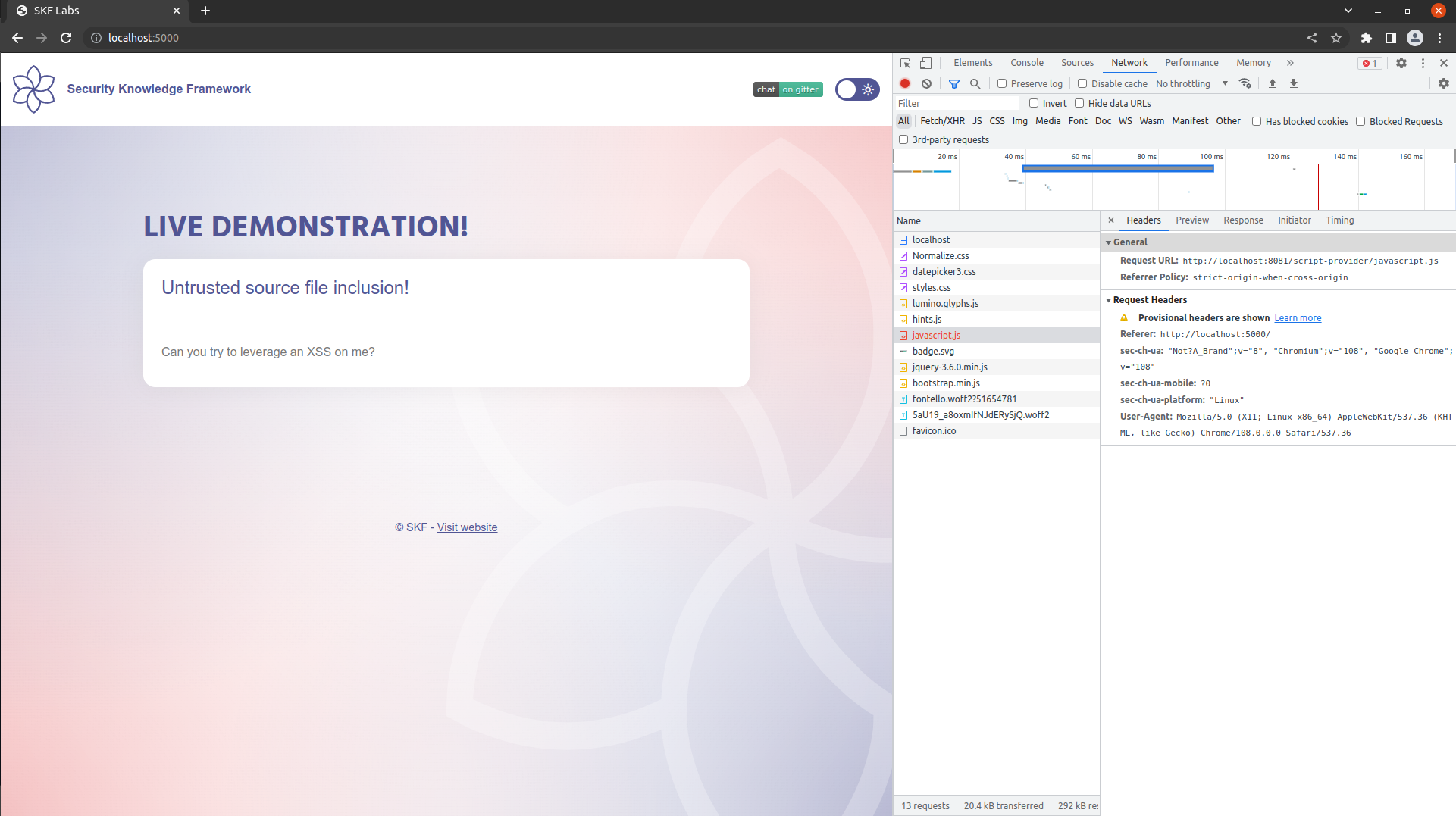Toggle the light/dark theme switch
This screenshot has width=1456, height=816.
point(857,89)
